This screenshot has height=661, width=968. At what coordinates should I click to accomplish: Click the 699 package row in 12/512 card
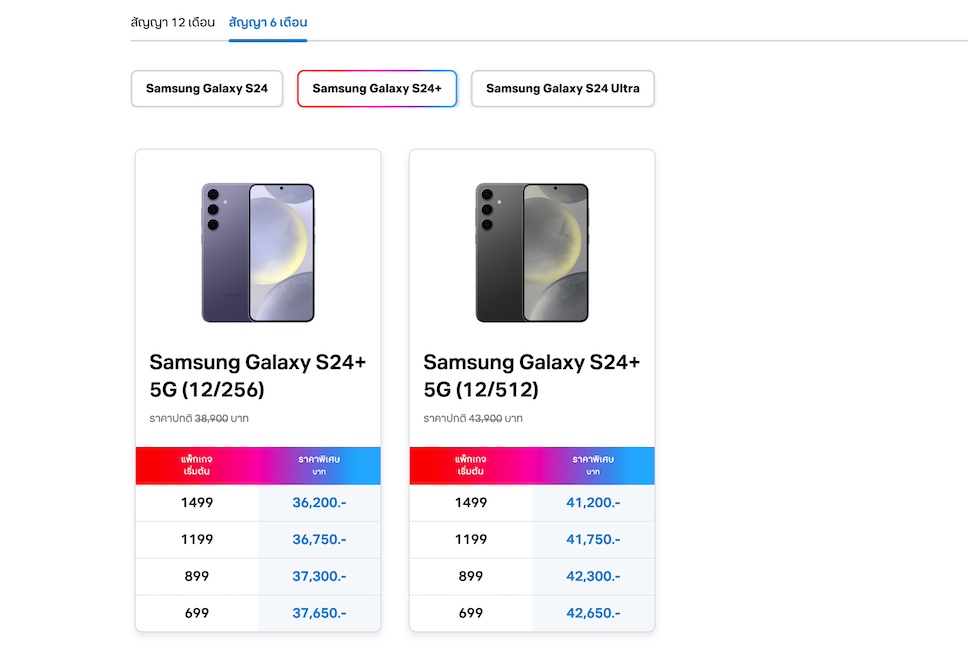(x=471, y=614)
